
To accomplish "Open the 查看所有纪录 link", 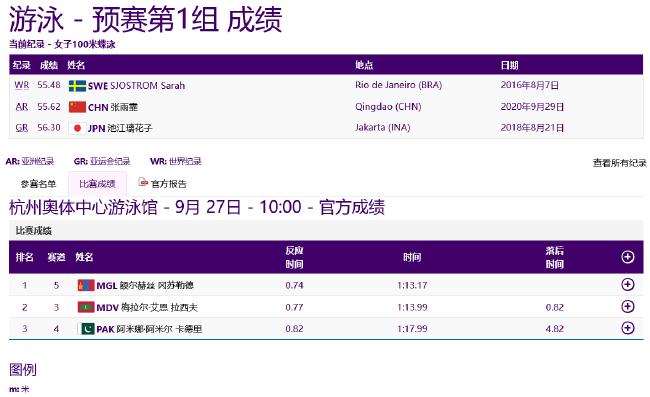I will 619,163.
